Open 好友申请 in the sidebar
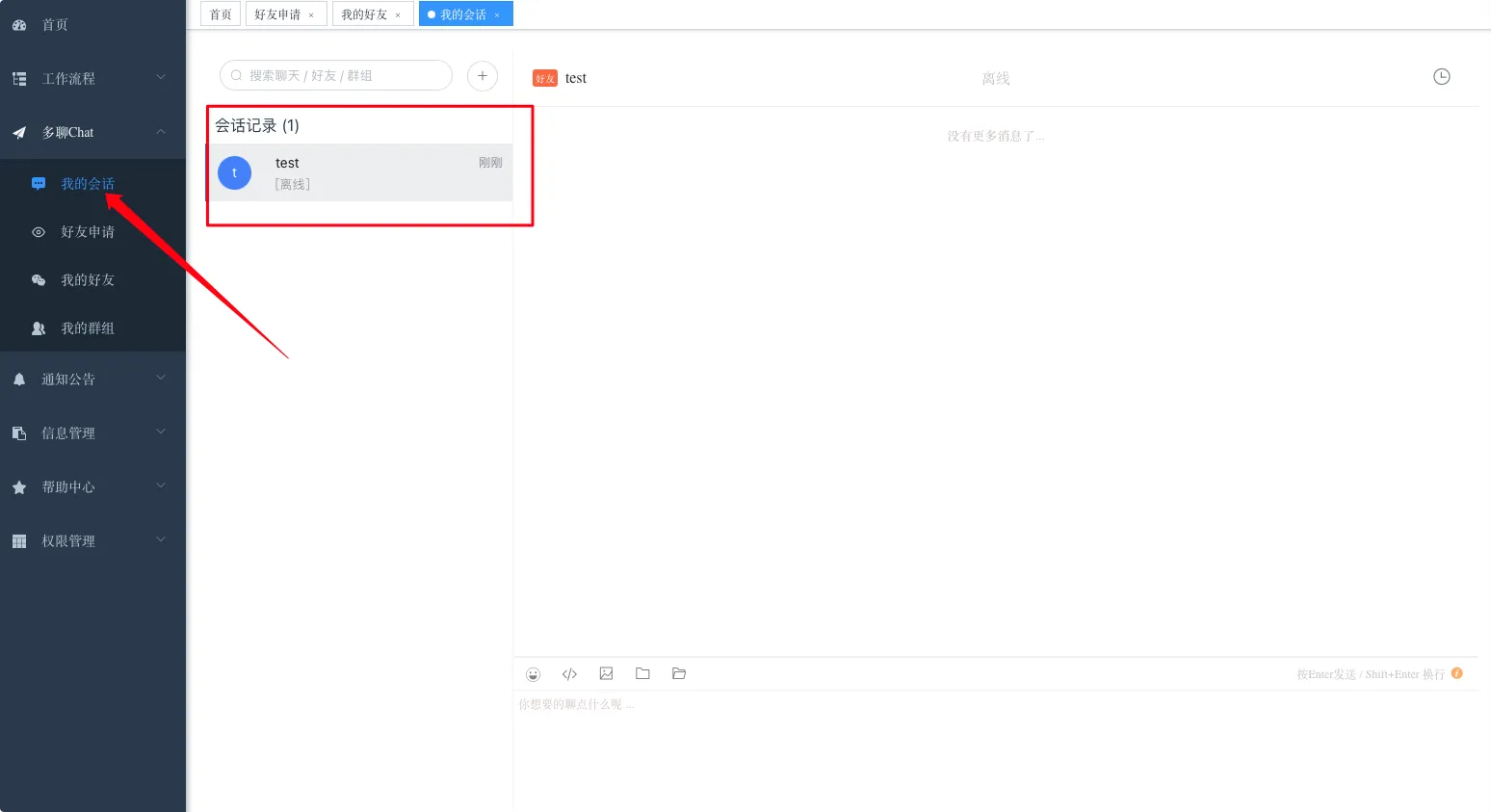The height and width of the screenshot is (812, 1491). (x=88, y=232)
